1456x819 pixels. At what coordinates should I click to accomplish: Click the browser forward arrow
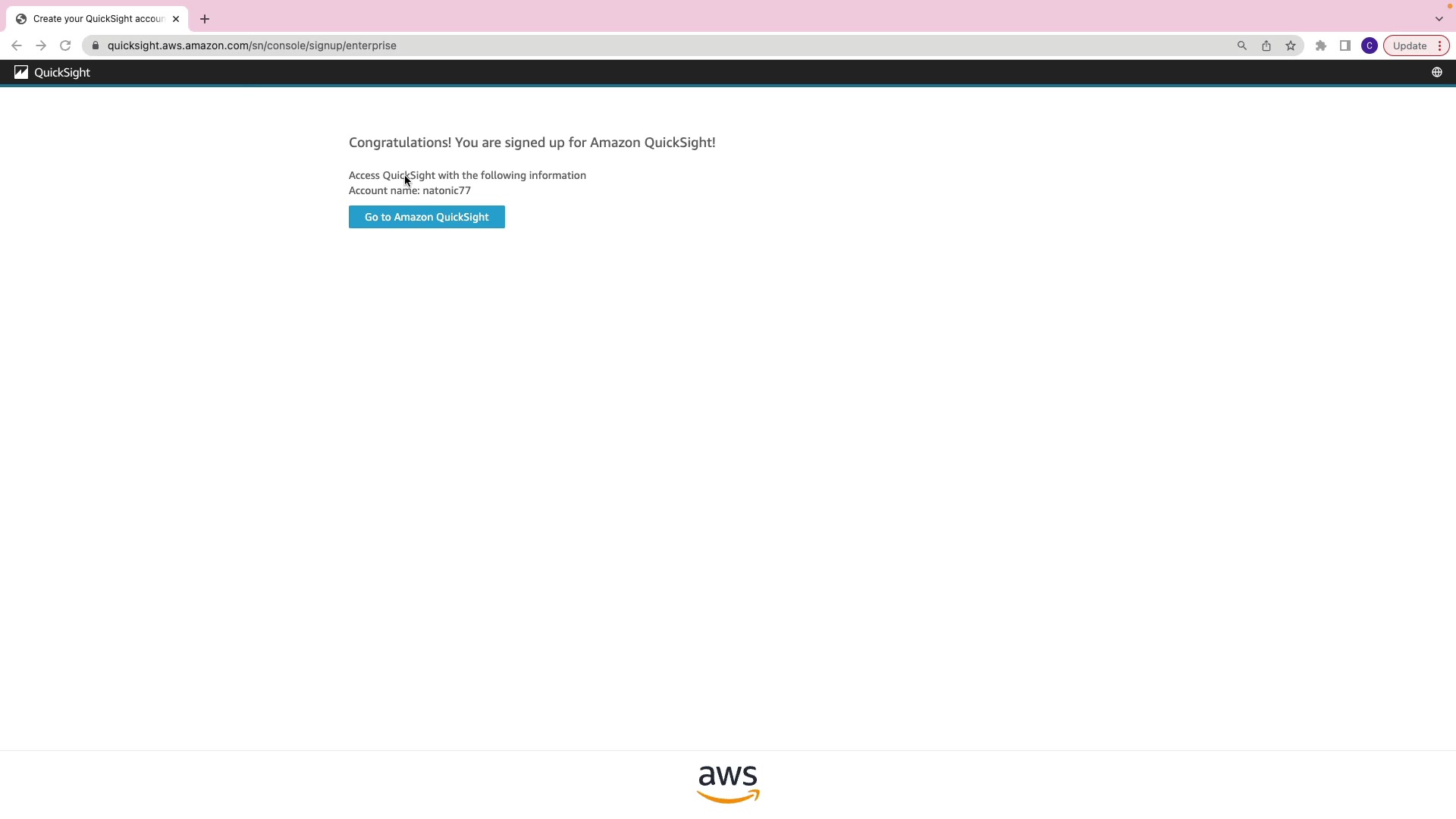coord(41,45)
